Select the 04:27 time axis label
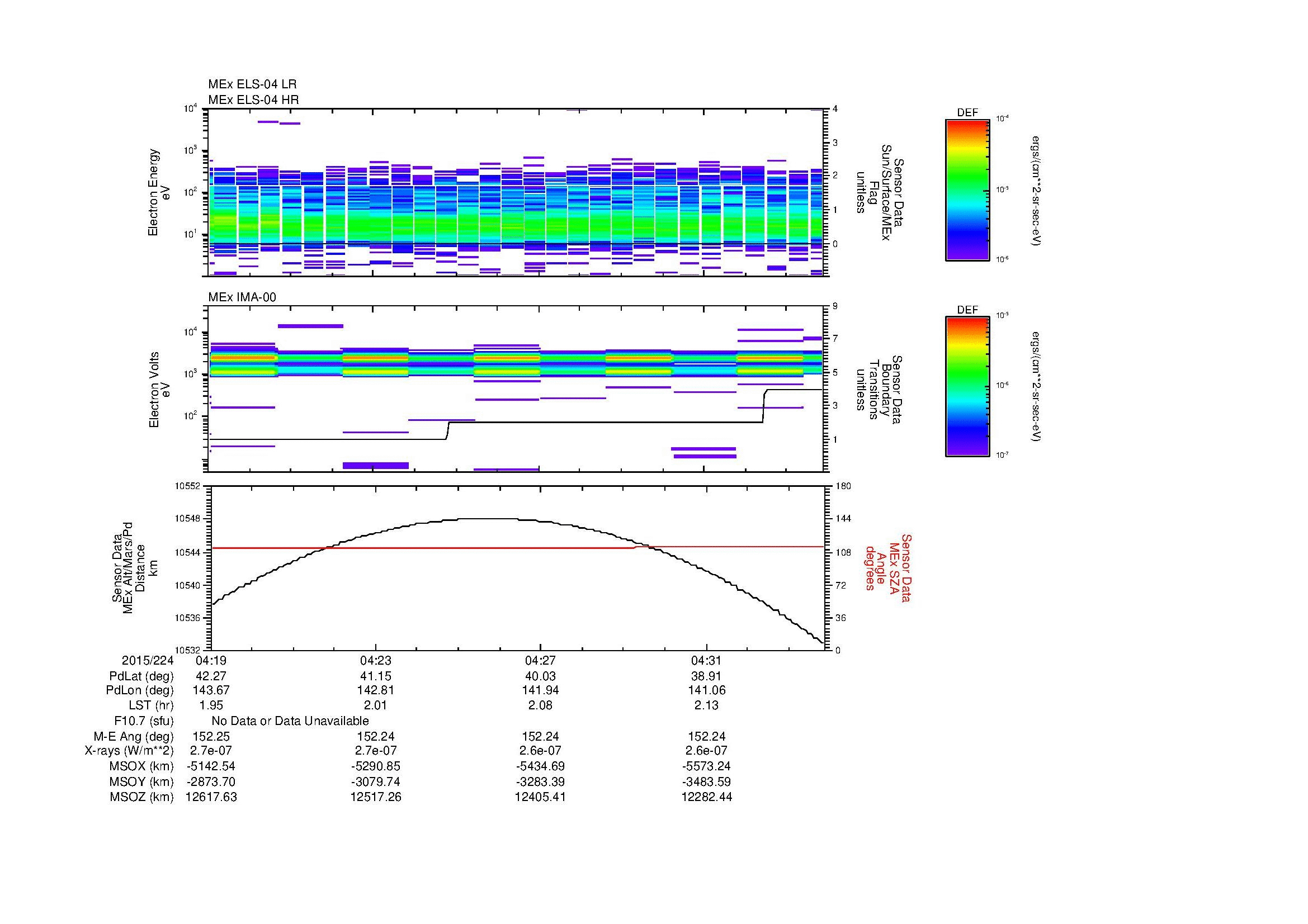1308x924 pixels. click(540, 661)
